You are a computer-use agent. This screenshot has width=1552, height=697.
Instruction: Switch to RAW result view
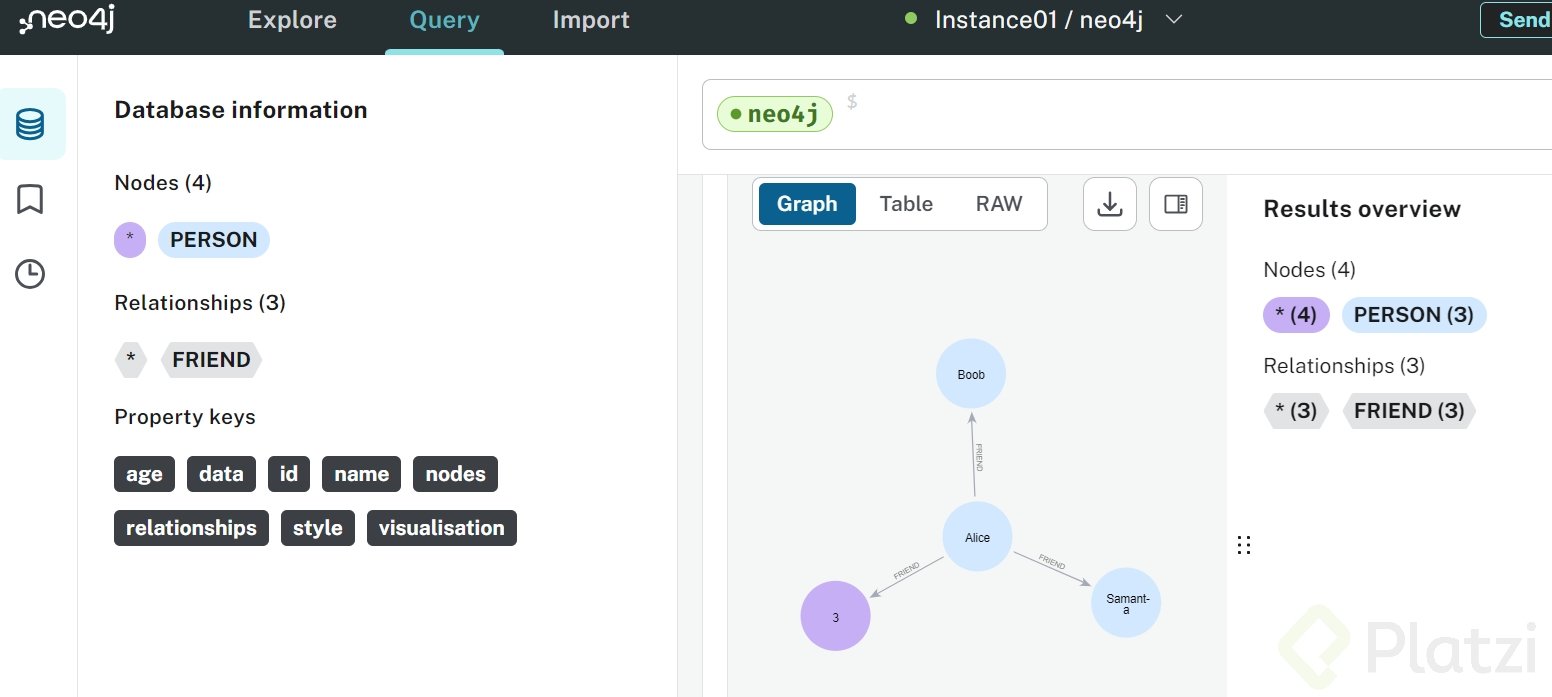(998, 204)
